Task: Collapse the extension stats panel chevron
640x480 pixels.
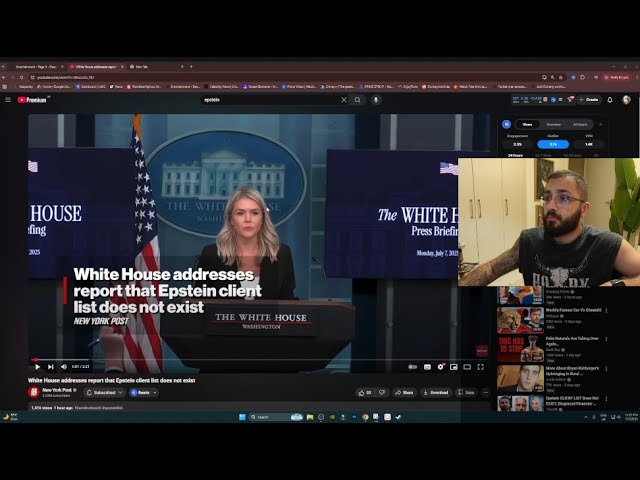Action: point(600,124)
